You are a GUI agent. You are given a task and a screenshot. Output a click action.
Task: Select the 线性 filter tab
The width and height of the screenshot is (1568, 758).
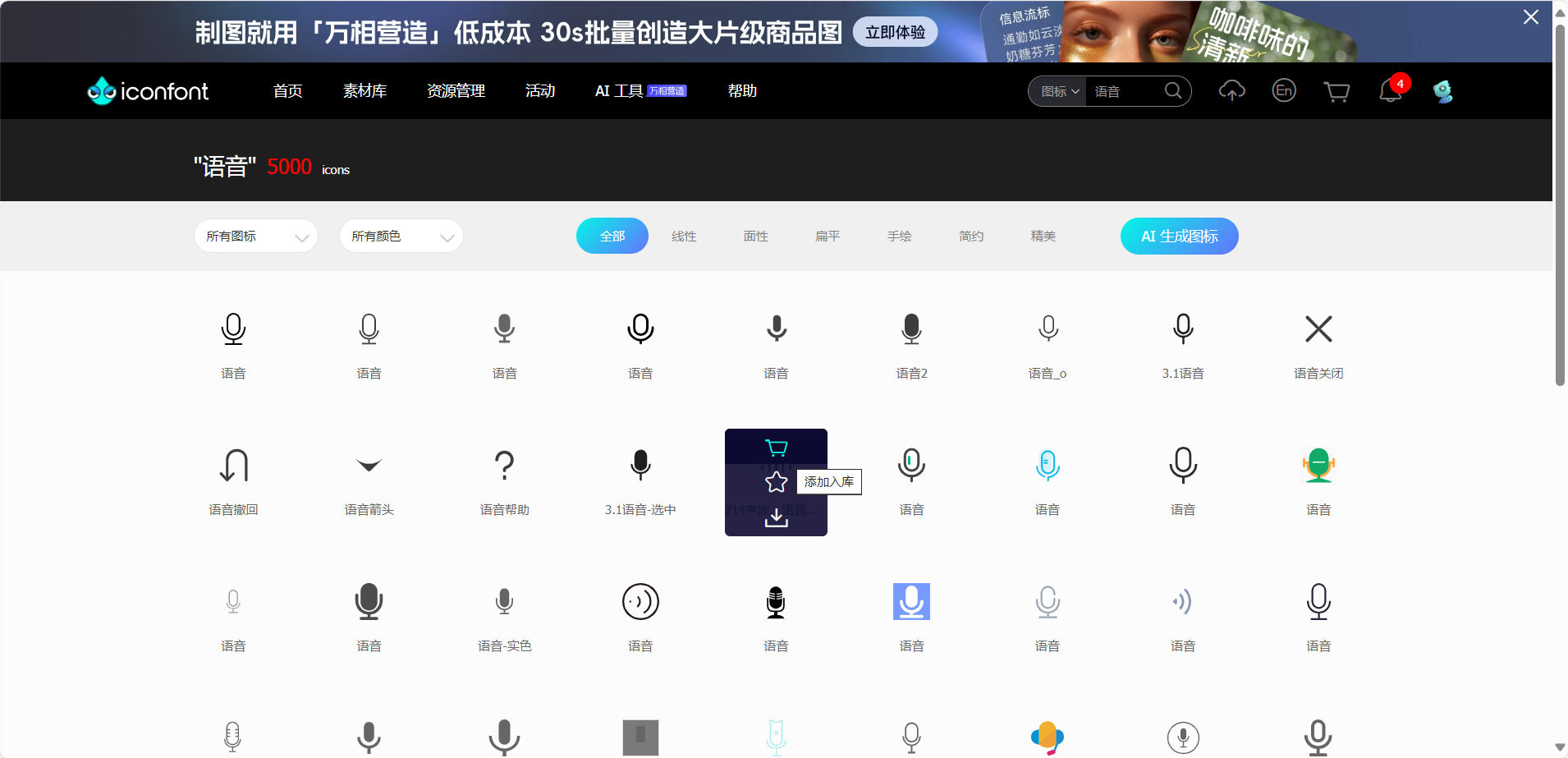tap(684, 237)
